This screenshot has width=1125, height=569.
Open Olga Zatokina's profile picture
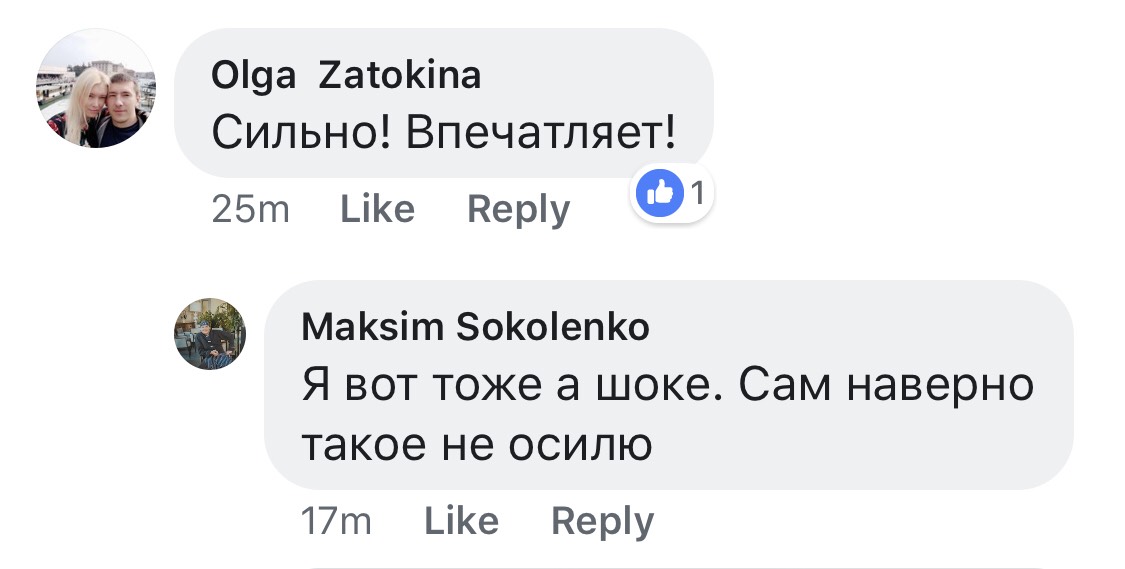[x=96, y=89]
